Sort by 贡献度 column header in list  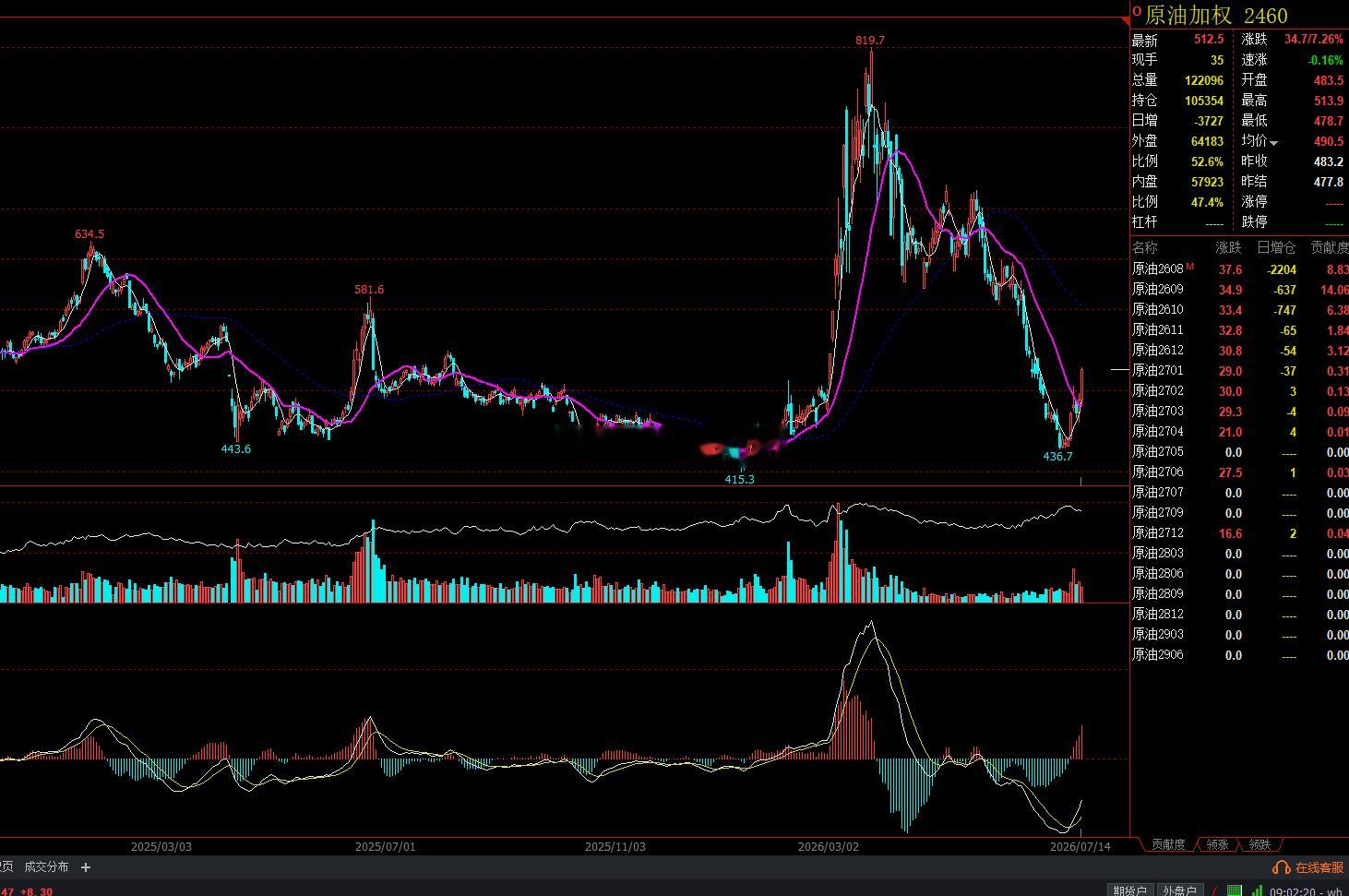tap(1330, 247)
